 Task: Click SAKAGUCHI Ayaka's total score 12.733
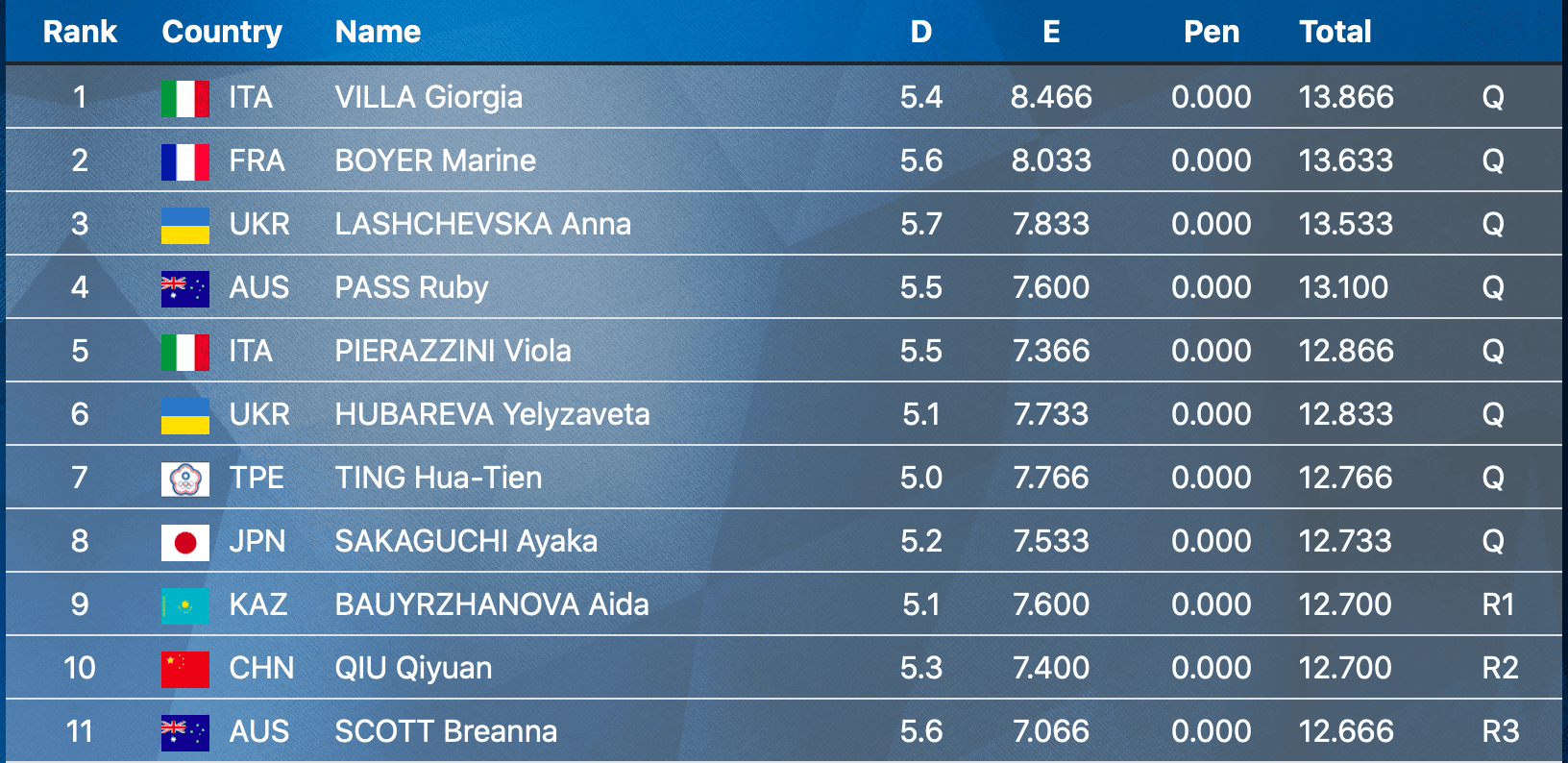(x=1345, y=541)
